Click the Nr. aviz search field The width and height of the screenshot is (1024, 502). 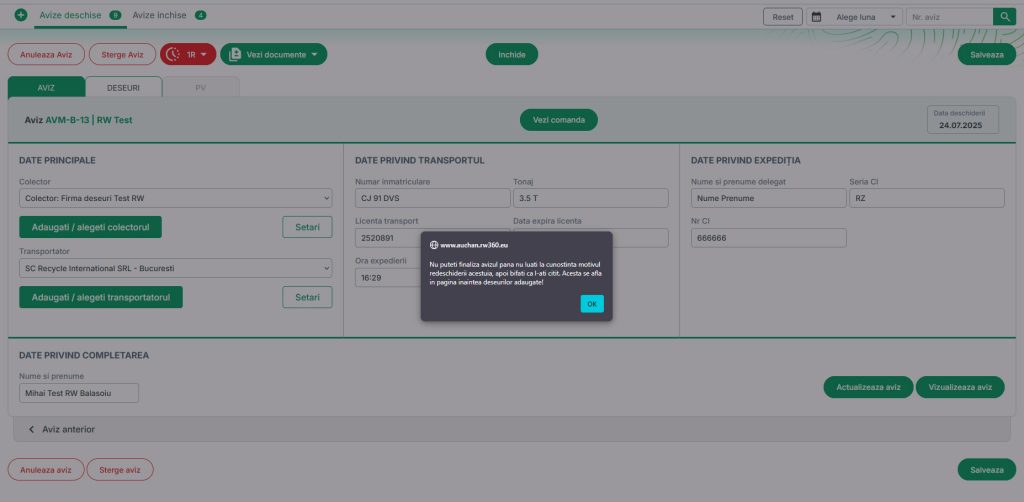[949, 17]
